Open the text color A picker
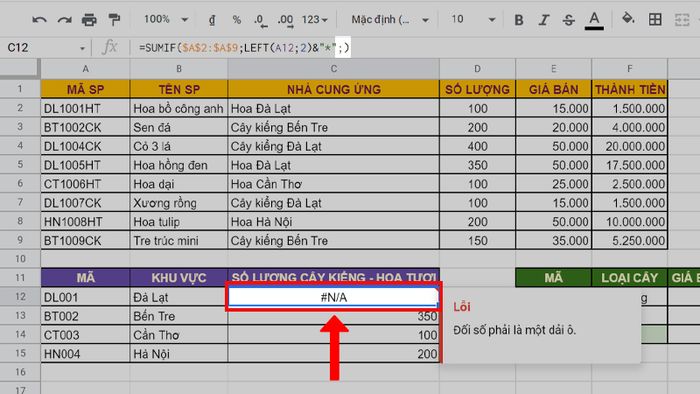This screenshot has width=700, height=394. point(594,21)
